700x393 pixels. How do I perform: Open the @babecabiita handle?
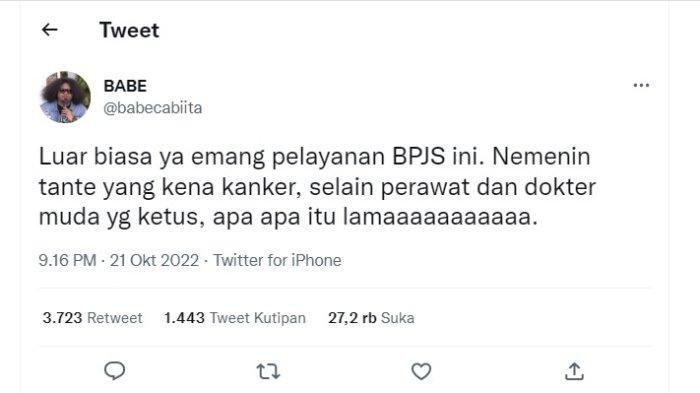coord(153,108)
